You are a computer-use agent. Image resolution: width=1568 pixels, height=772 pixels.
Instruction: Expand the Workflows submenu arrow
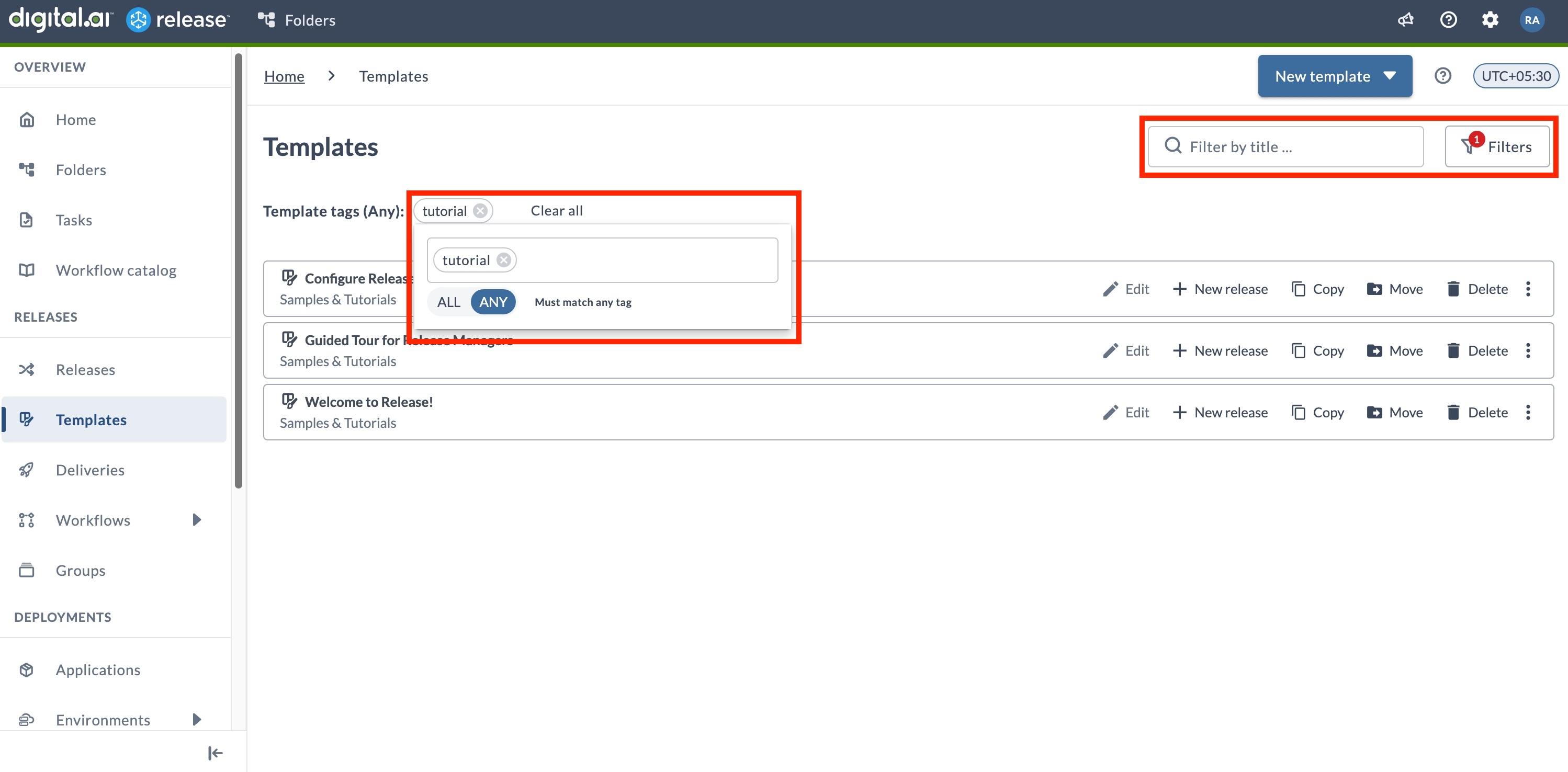197,519
